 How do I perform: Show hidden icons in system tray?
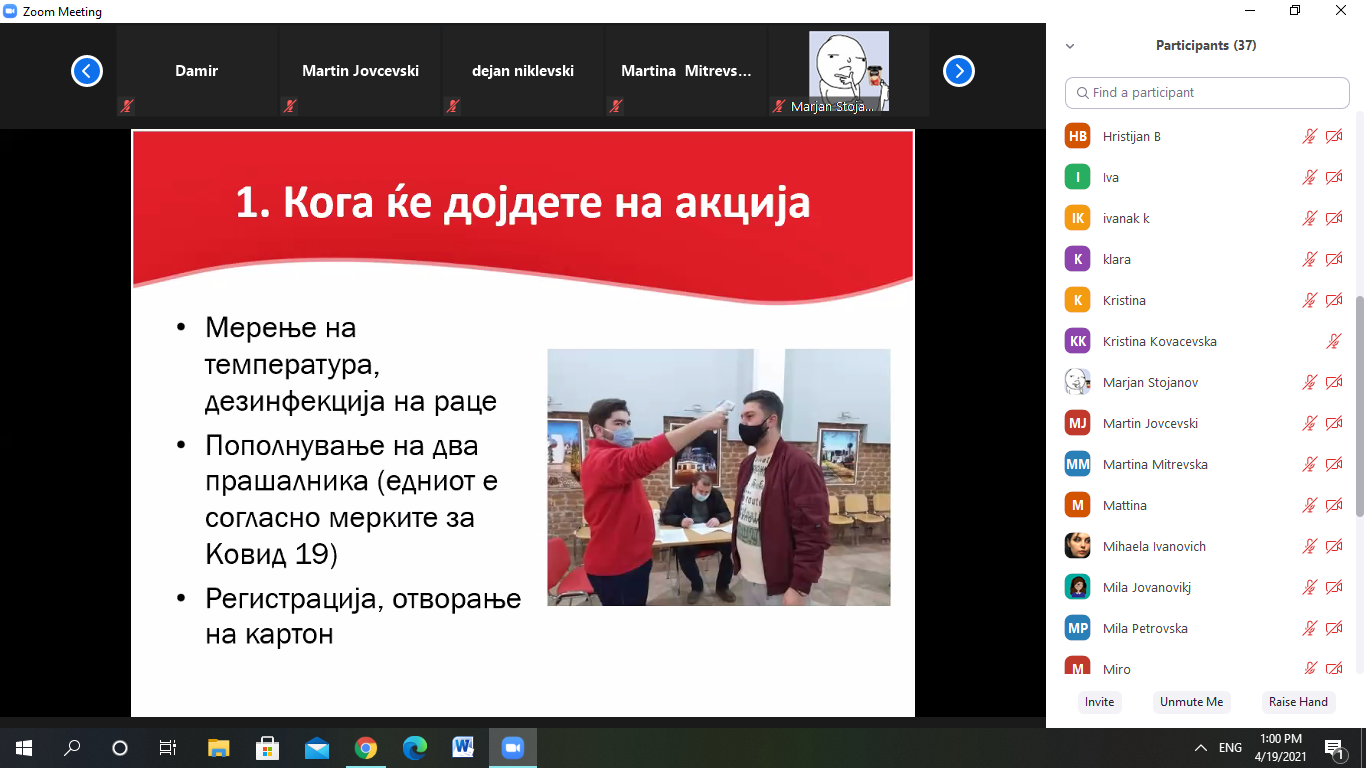[x=1201, y=748]
